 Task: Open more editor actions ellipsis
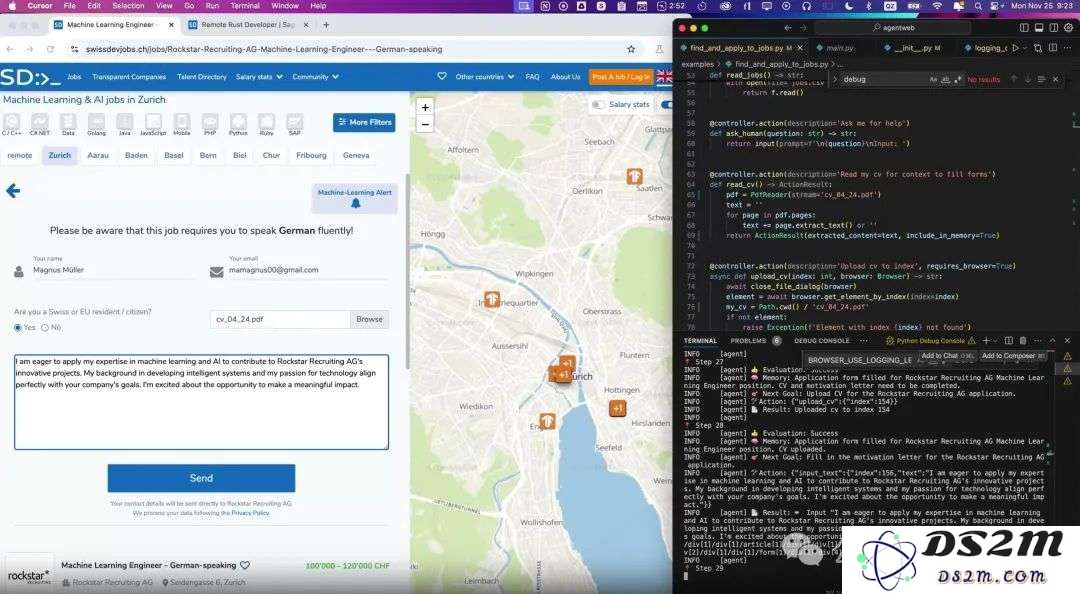pos(1068,48)
